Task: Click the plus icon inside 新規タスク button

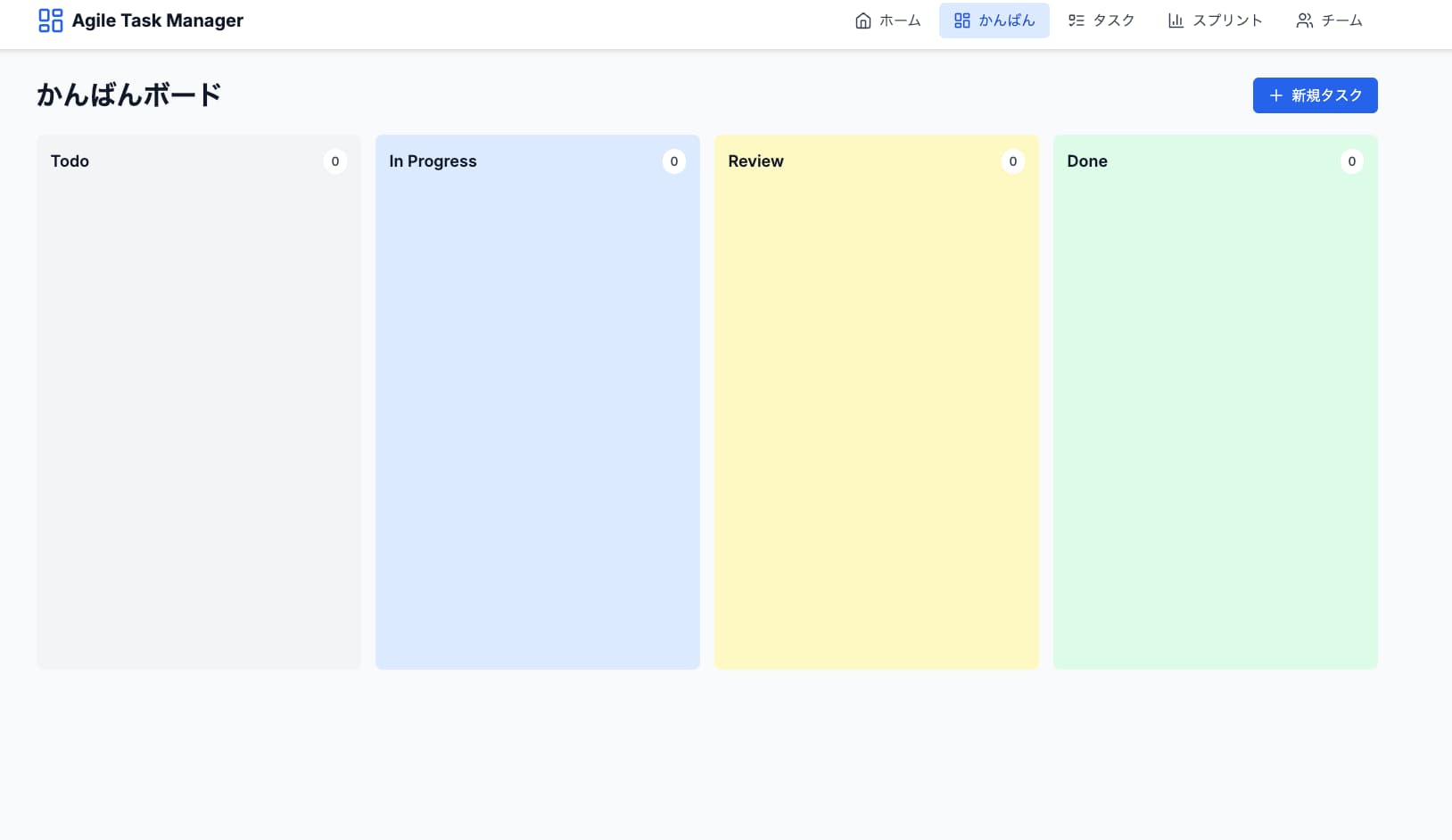Action: coord(1275,95)
